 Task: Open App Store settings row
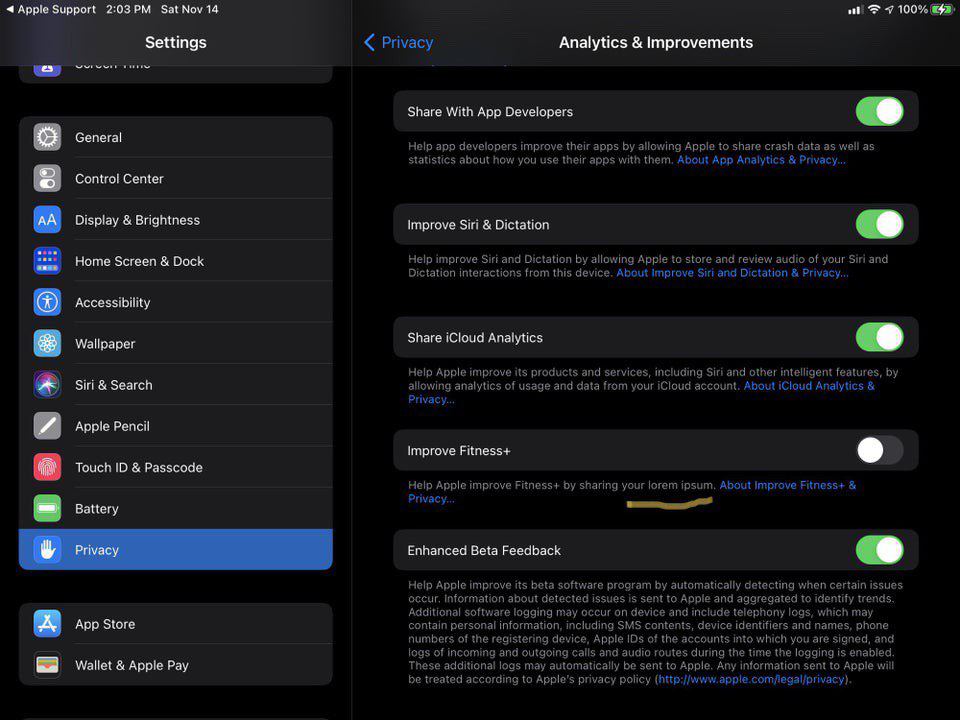176,624
